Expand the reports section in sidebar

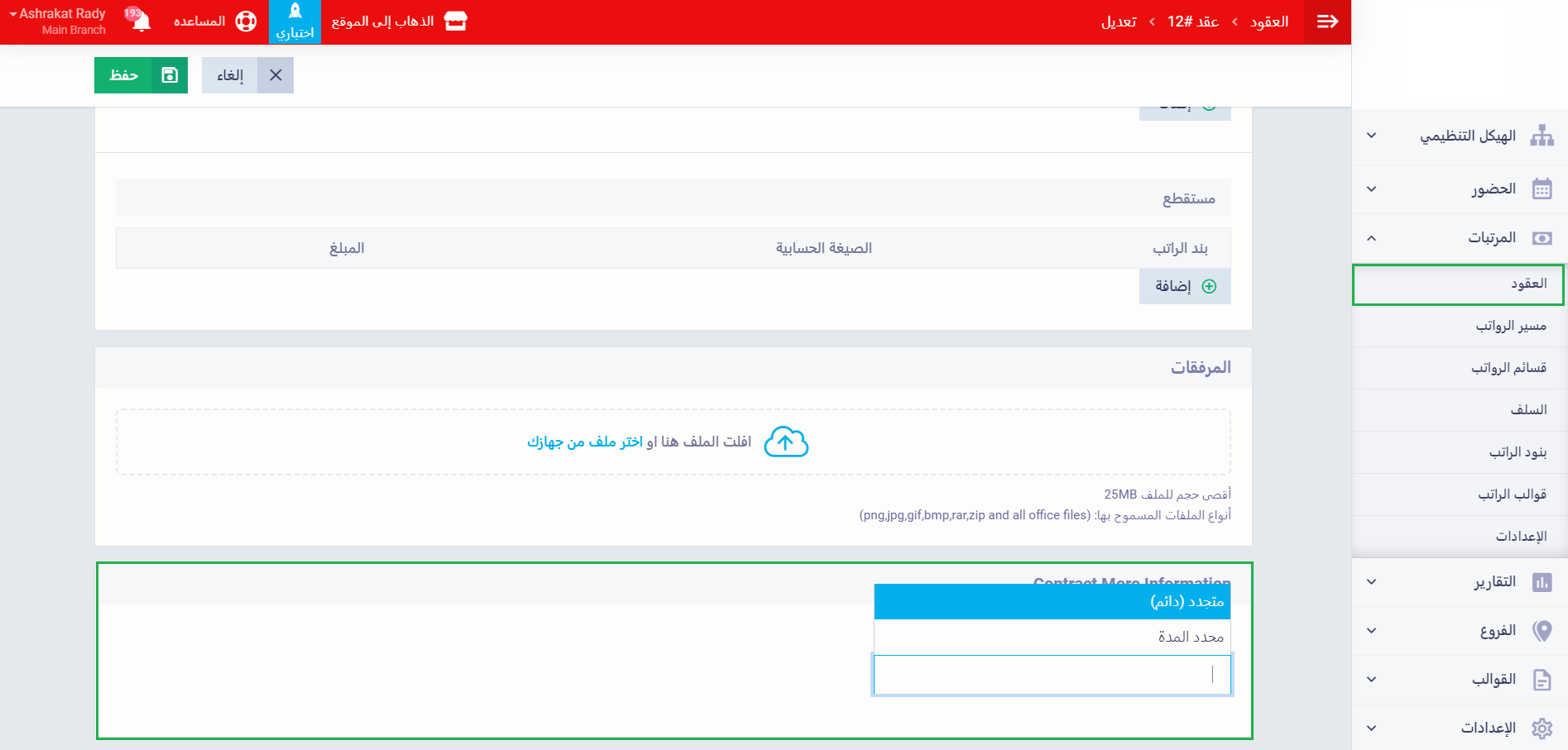point(1458,582)
